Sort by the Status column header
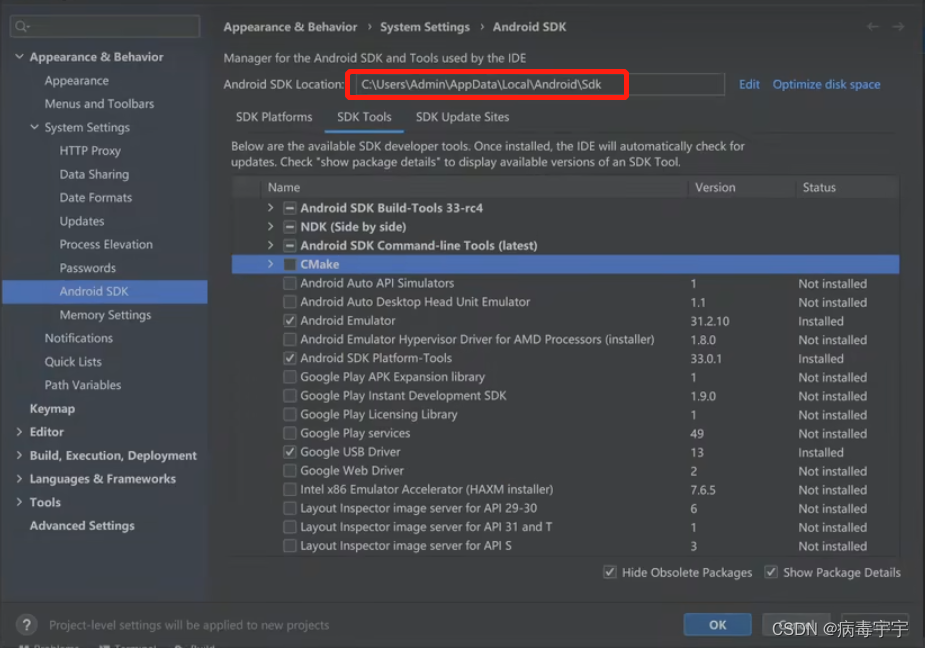925x648 pixels. (x=819, y=187)
